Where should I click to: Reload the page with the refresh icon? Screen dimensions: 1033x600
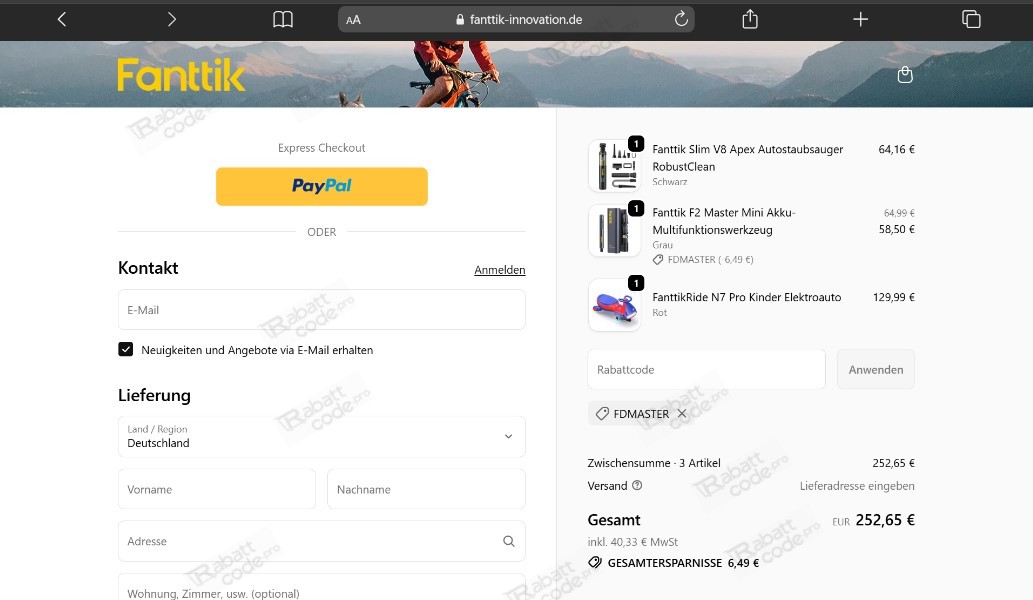click(681, 19)
